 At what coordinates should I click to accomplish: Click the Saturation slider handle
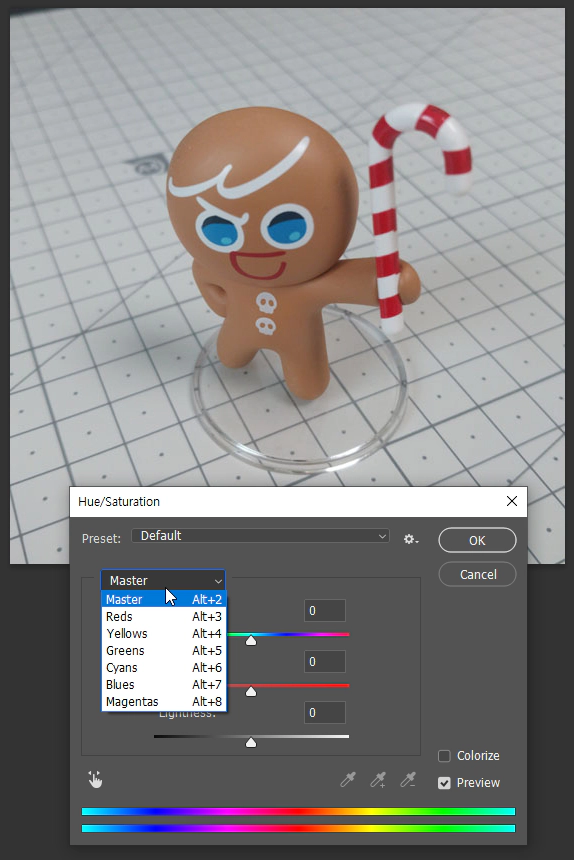tap(251, 691)
